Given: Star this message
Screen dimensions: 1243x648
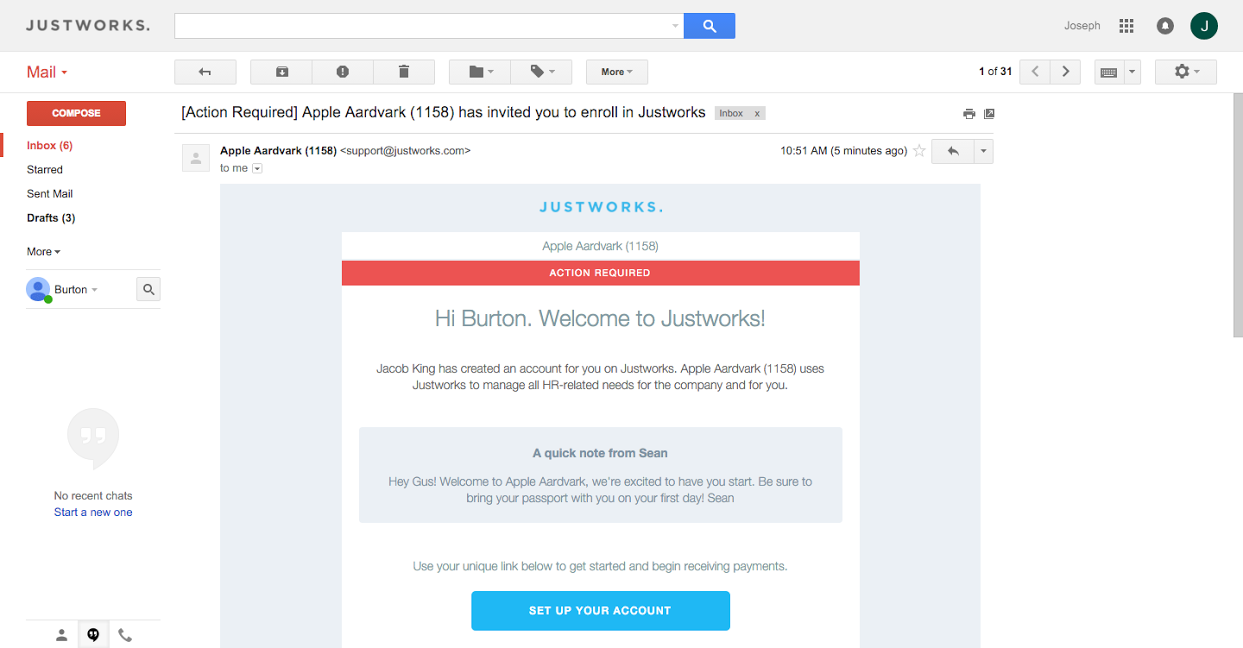Looking at the screenshot, I should click(919, 151).
